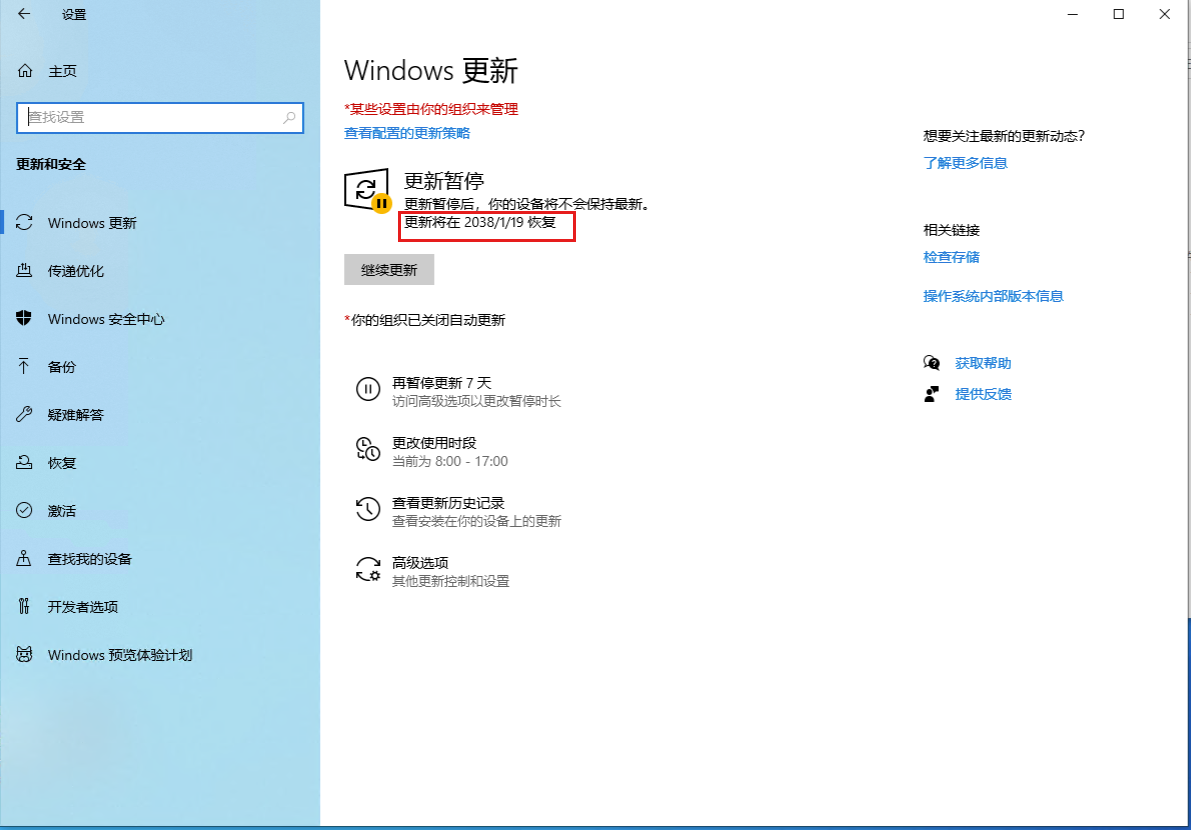Open 疑难解答 troubleshooting page

(x=160, y=415)
